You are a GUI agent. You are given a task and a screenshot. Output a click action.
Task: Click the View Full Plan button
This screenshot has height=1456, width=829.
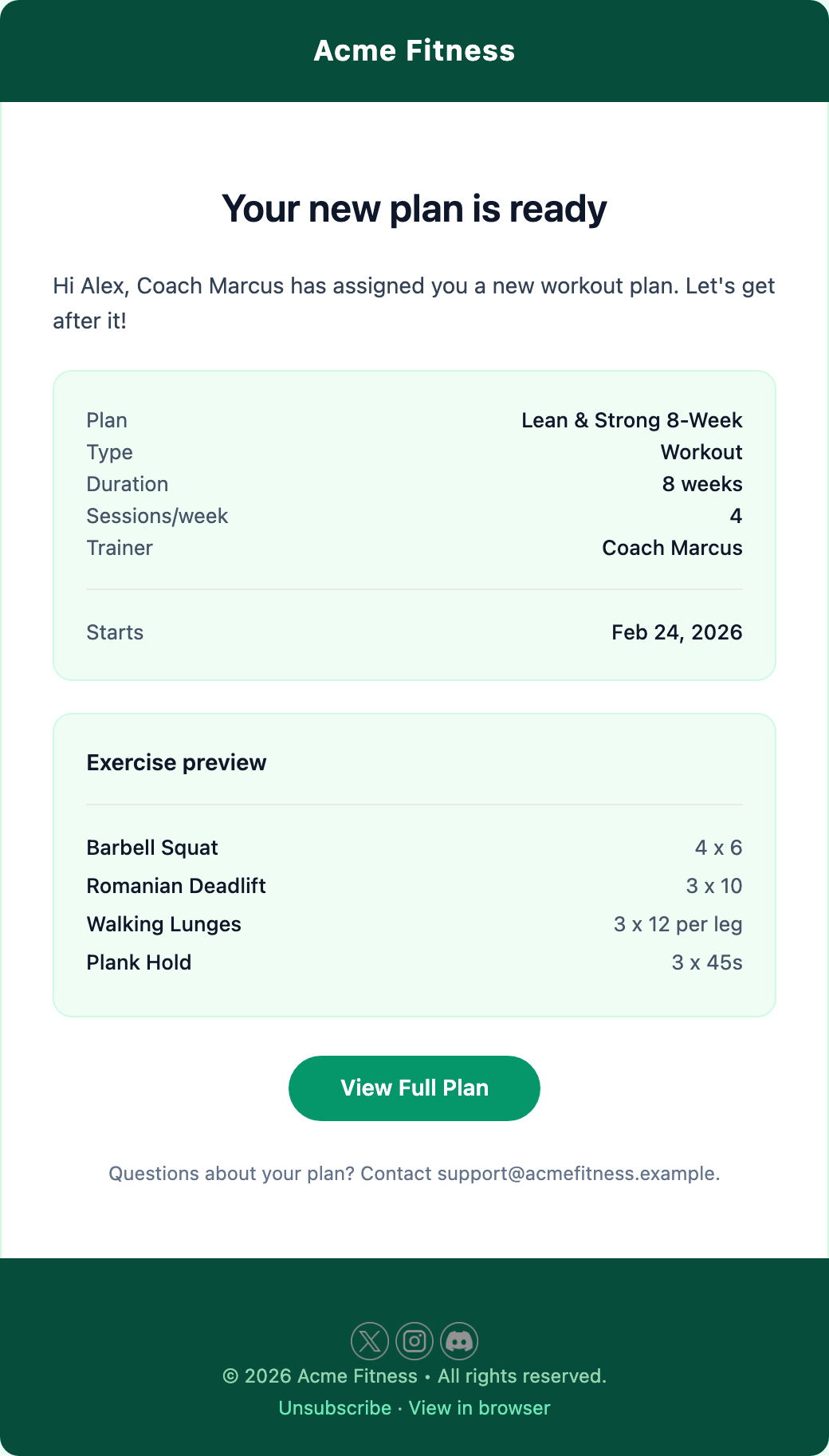[x=414, y=1088]
